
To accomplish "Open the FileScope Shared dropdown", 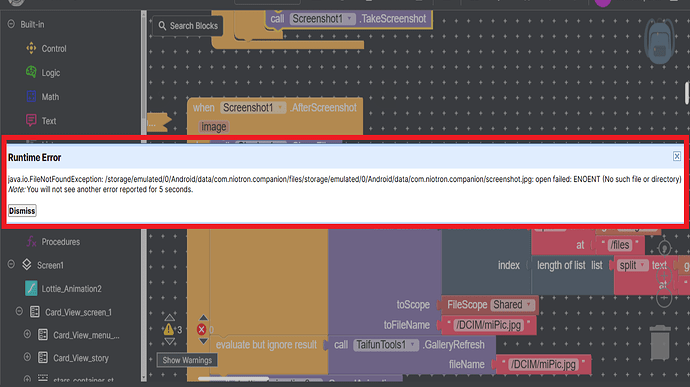I will click(x=529, y=305).
